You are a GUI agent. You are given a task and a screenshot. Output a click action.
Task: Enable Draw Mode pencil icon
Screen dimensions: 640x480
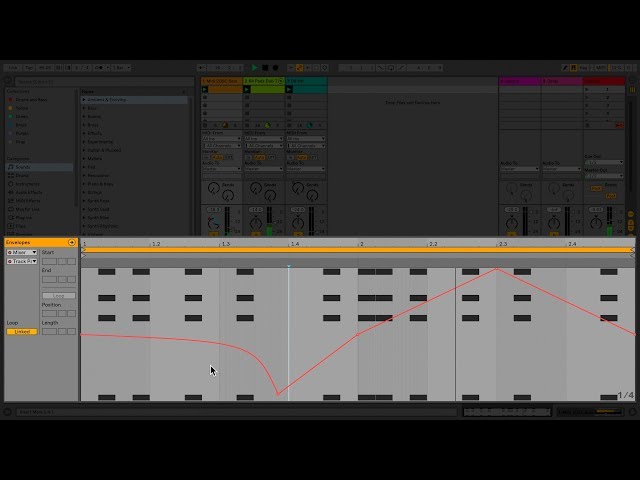coord(565,68)
